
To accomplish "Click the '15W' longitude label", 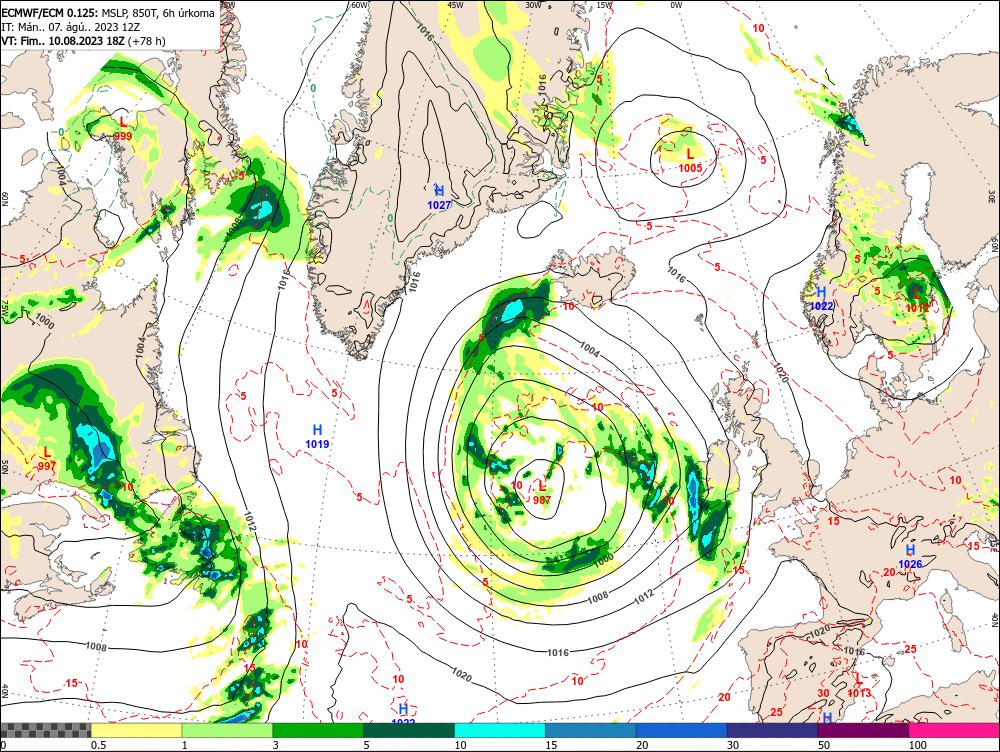I will click(605, 4).
